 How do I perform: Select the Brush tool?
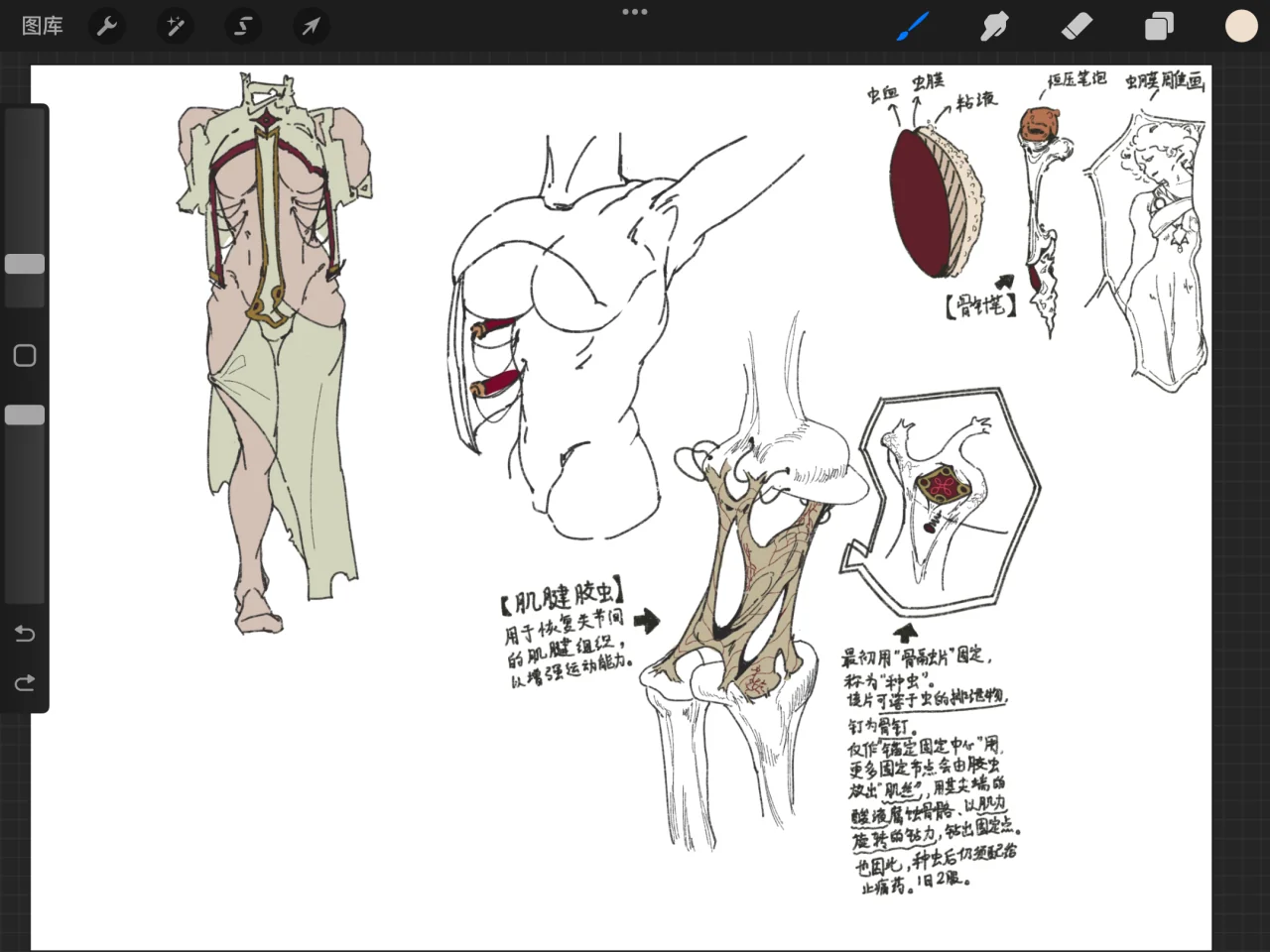click(x=913, y=26)
